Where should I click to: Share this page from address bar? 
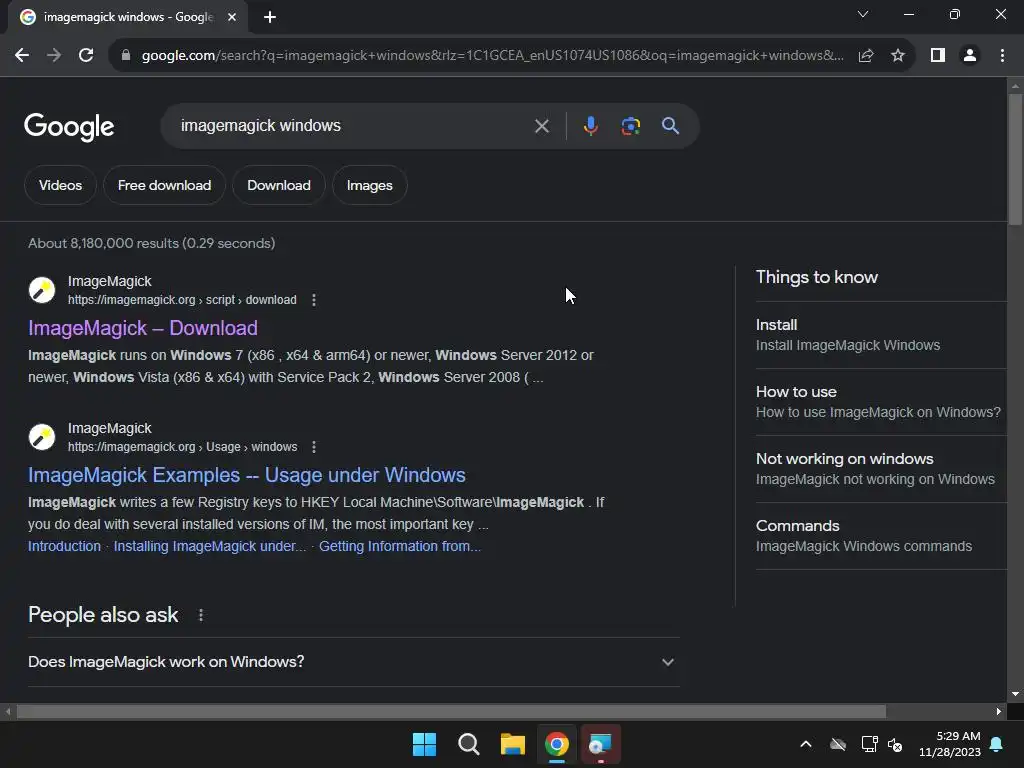[866, 56]
